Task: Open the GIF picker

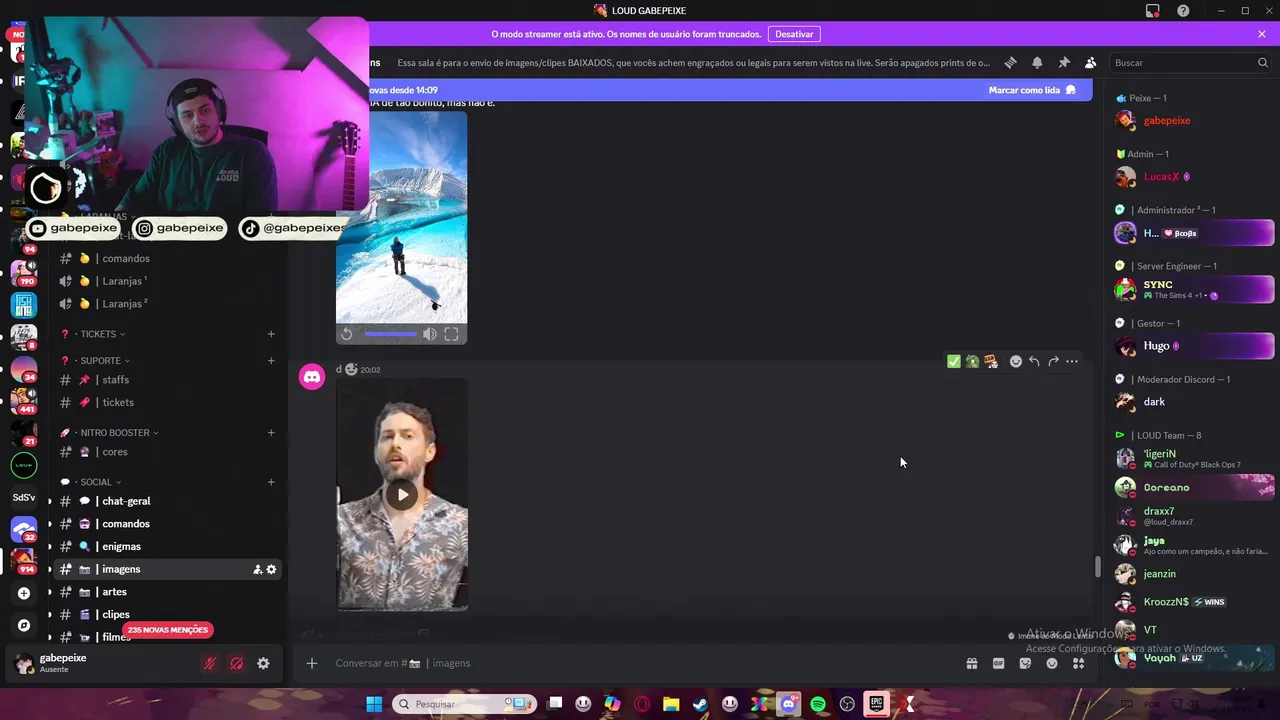Action: [998, 663]
